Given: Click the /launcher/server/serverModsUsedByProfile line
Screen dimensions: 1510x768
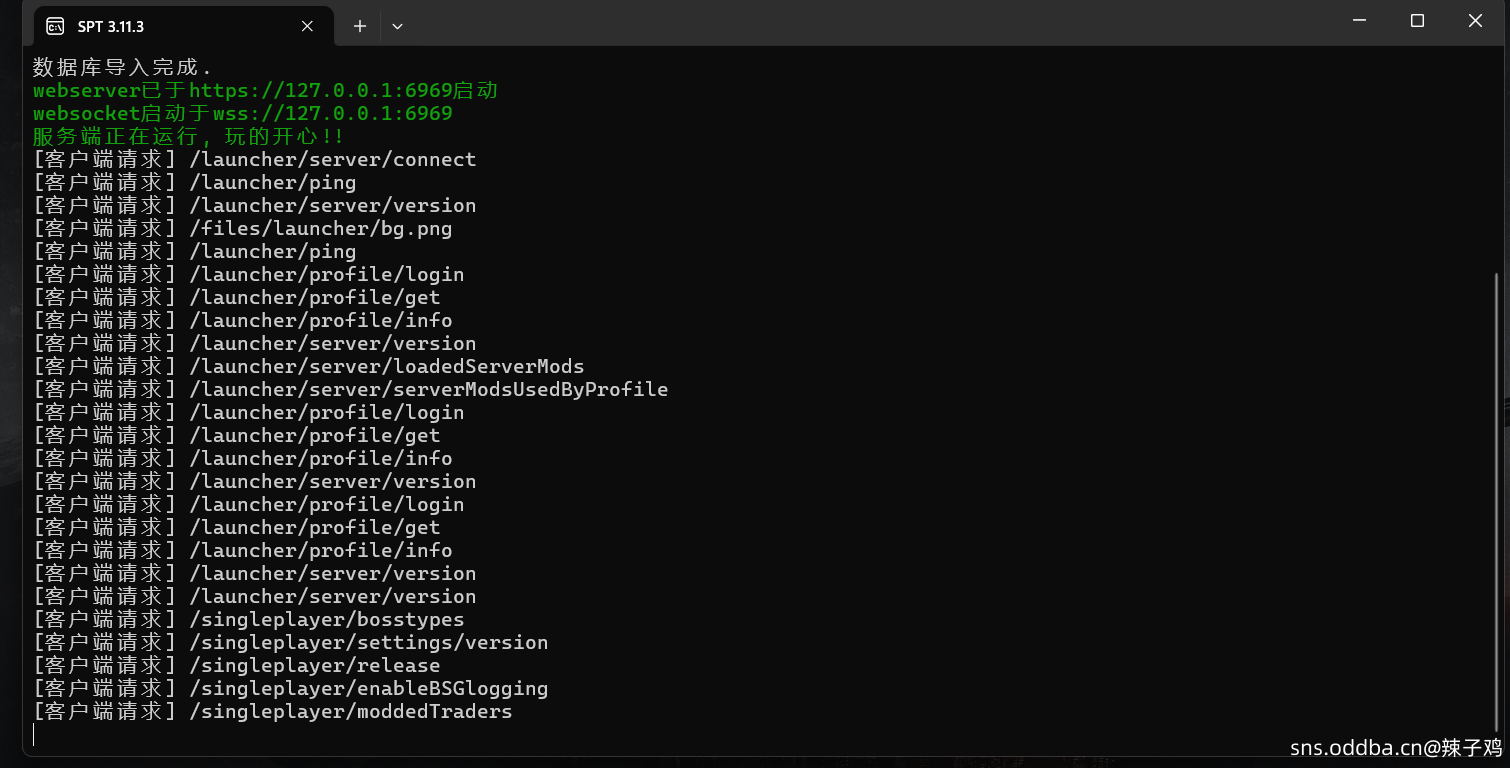Looking at the screenshot, I should click(350, 389).
